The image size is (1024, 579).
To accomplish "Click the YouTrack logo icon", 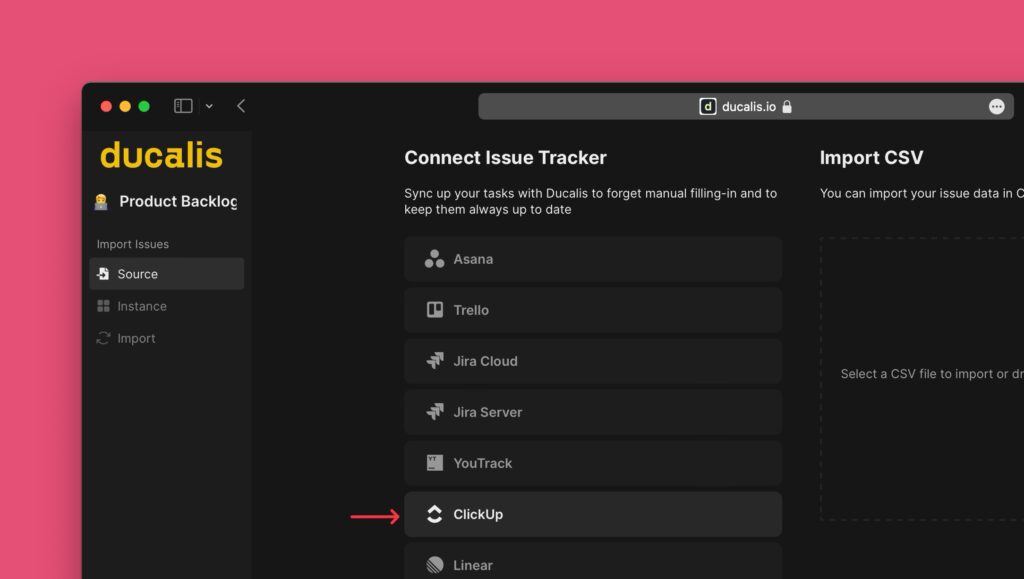I will click(x=434, y=463).
